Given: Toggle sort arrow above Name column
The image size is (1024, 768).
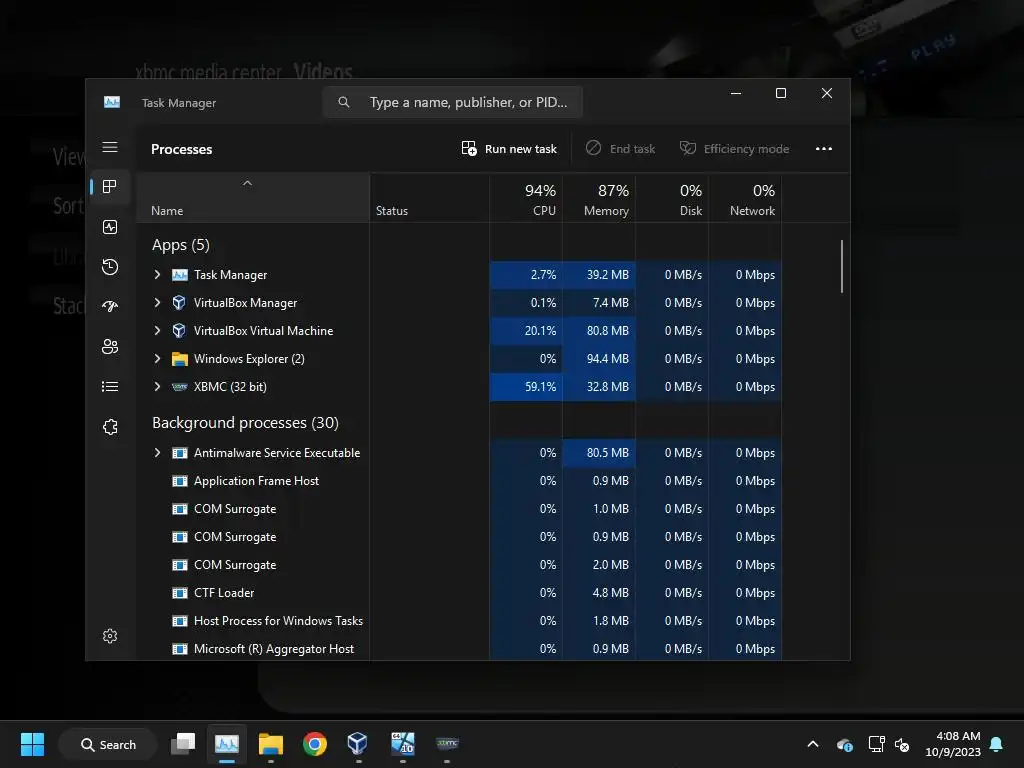Looking at the screenshot, I should 247,184.
